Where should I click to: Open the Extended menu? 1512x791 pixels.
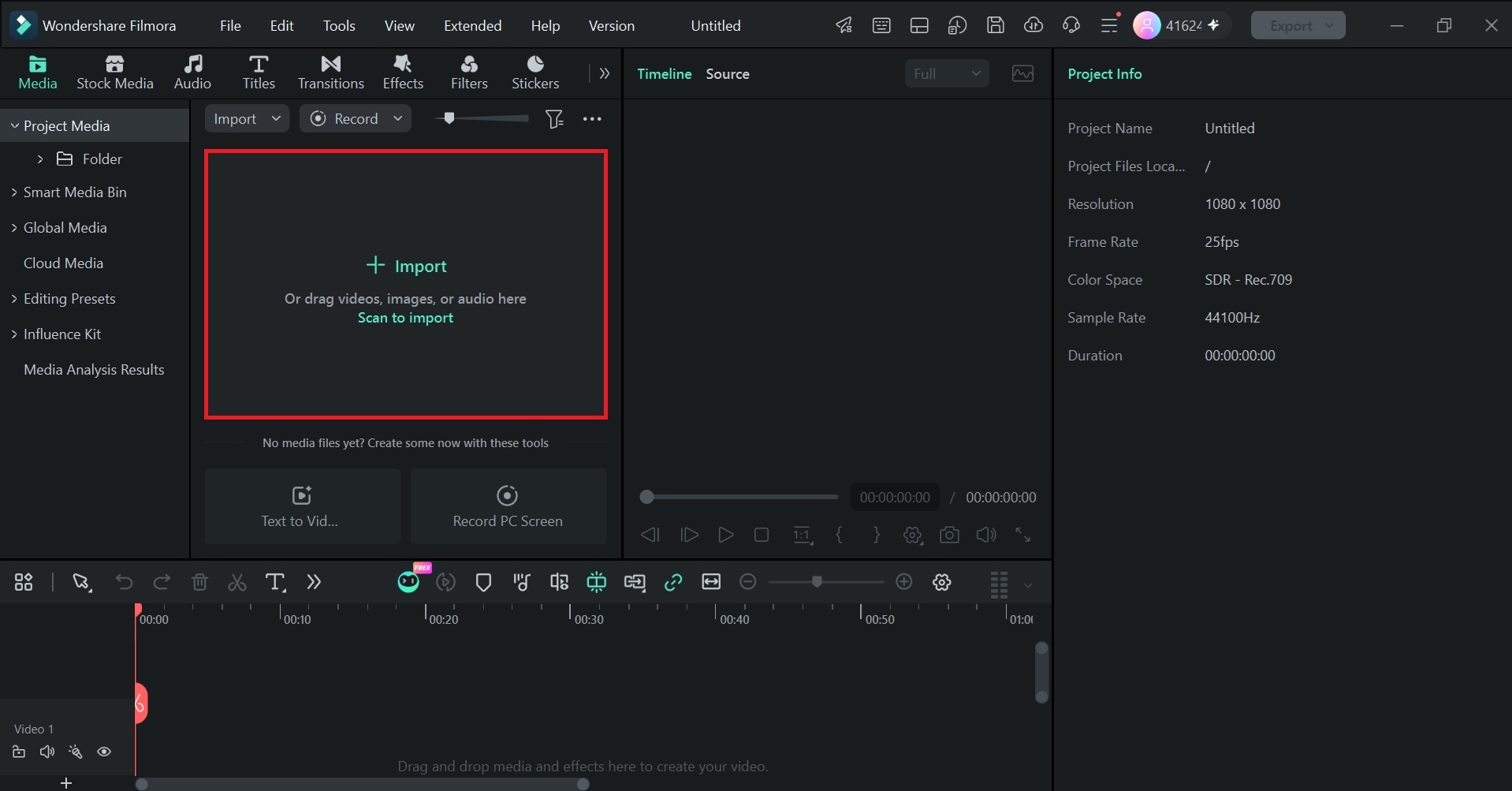472,25
